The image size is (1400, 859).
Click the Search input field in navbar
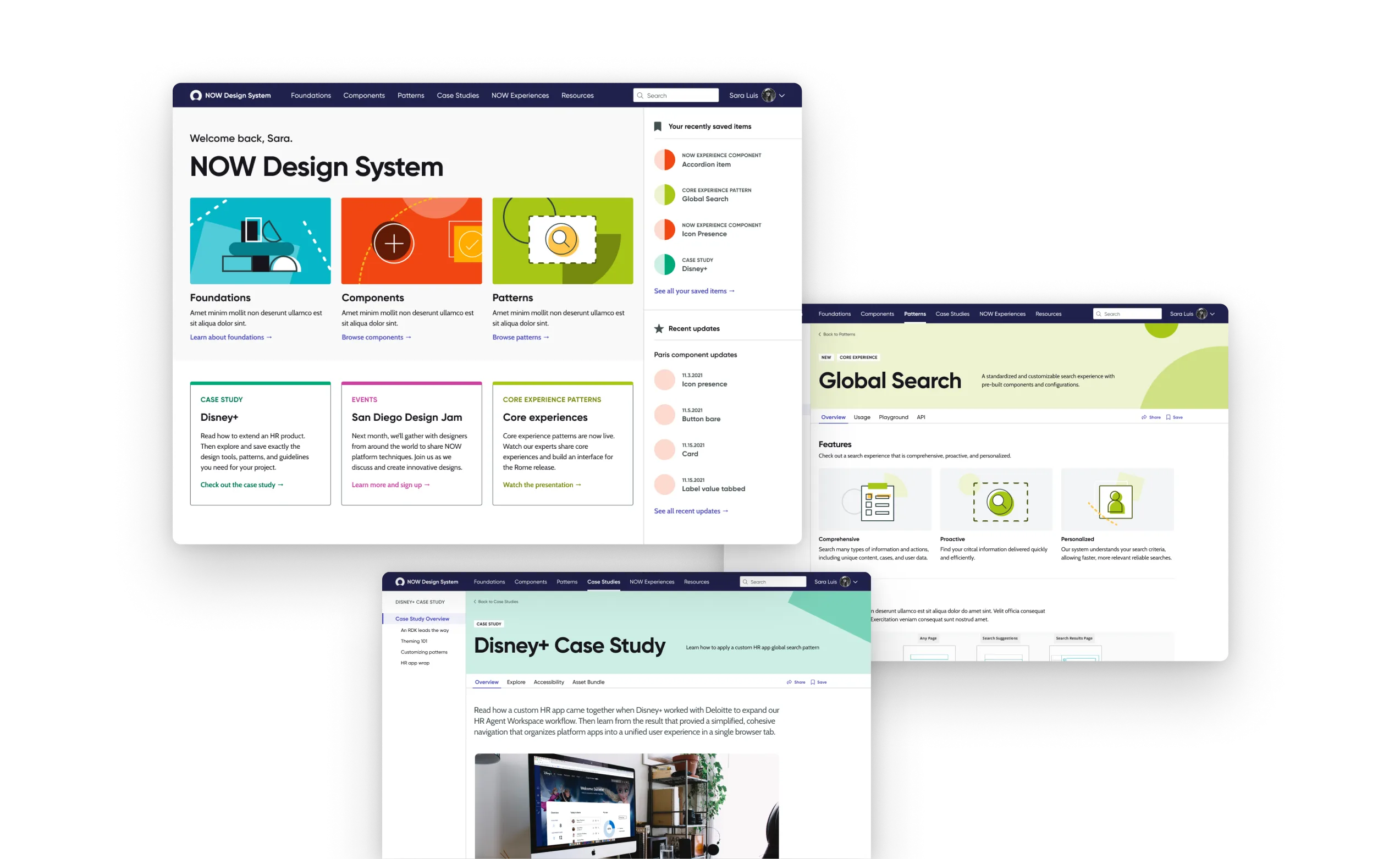(x=676, y=94)
